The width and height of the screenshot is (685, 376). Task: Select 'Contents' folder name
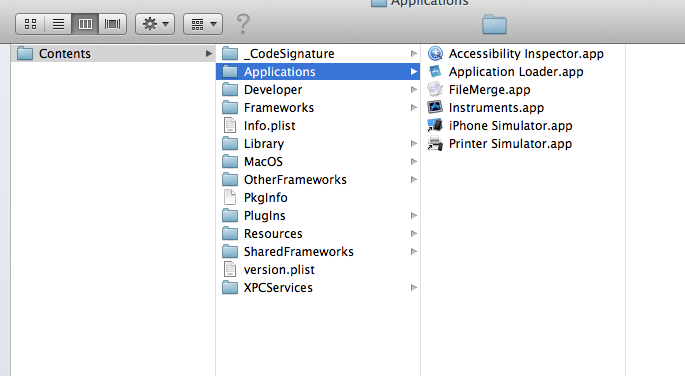pyautogui.click(x=65, y=53)
